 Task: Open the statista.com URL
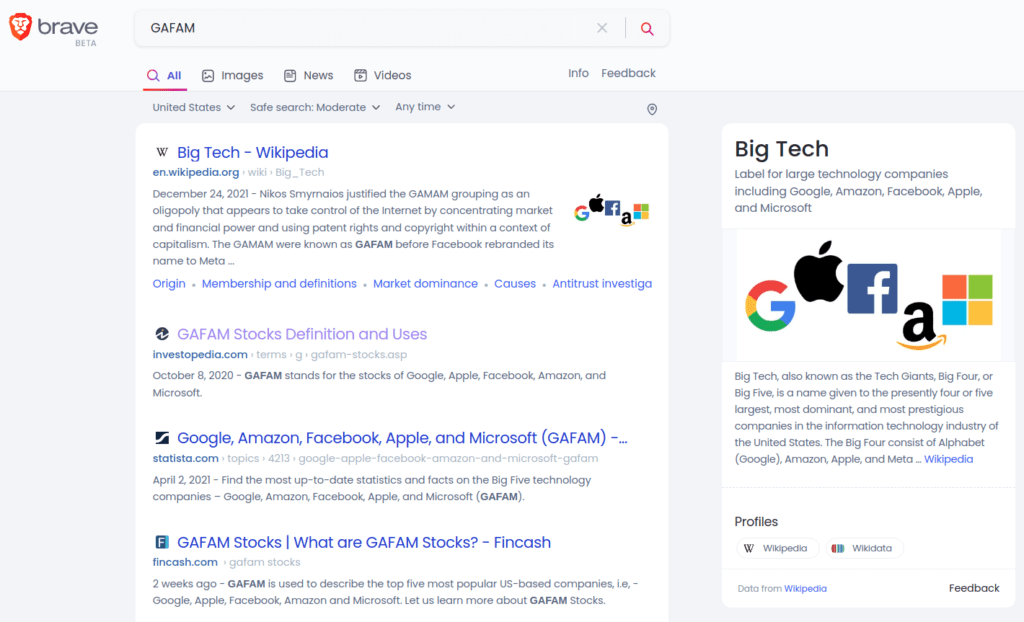click(185, 459)
